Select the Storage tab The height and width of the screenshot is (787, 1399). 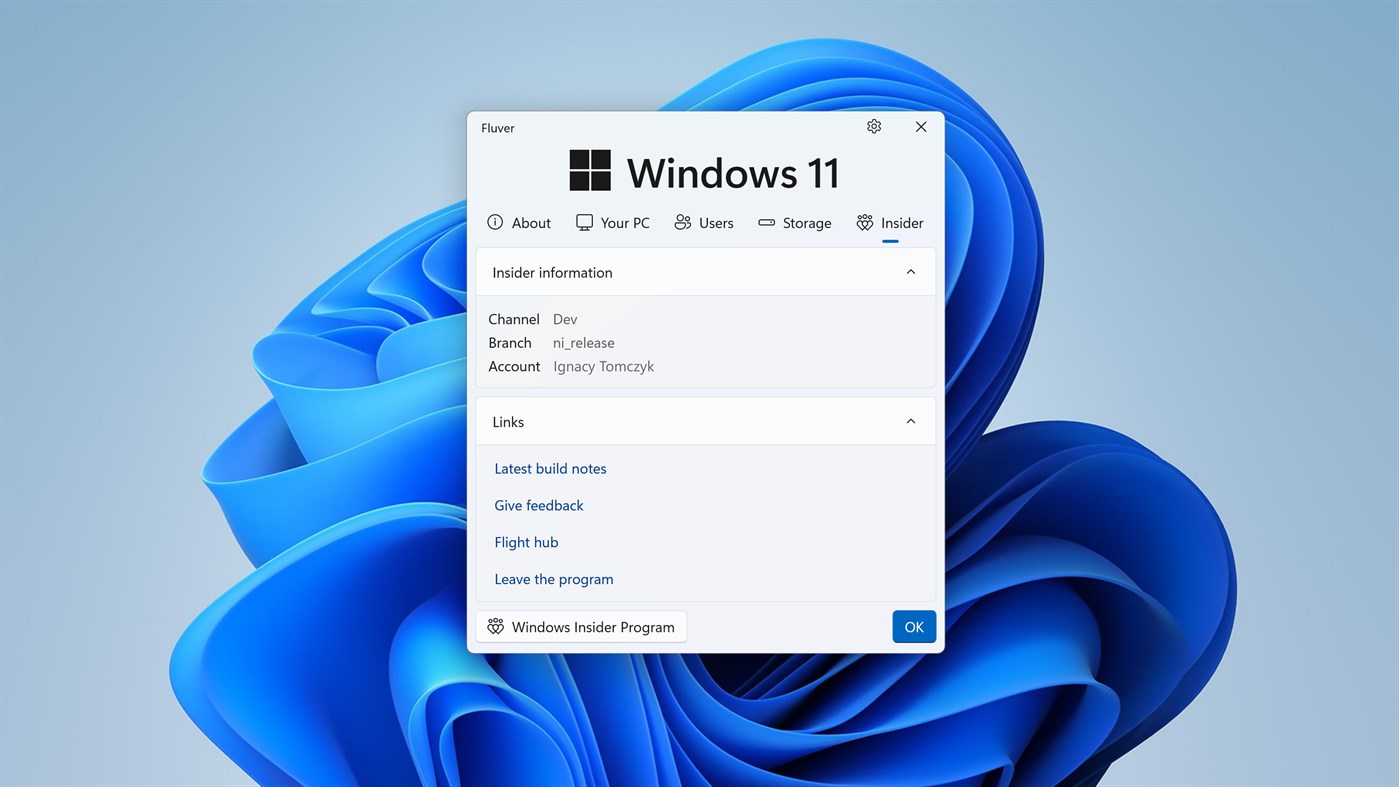click(795, 223)
